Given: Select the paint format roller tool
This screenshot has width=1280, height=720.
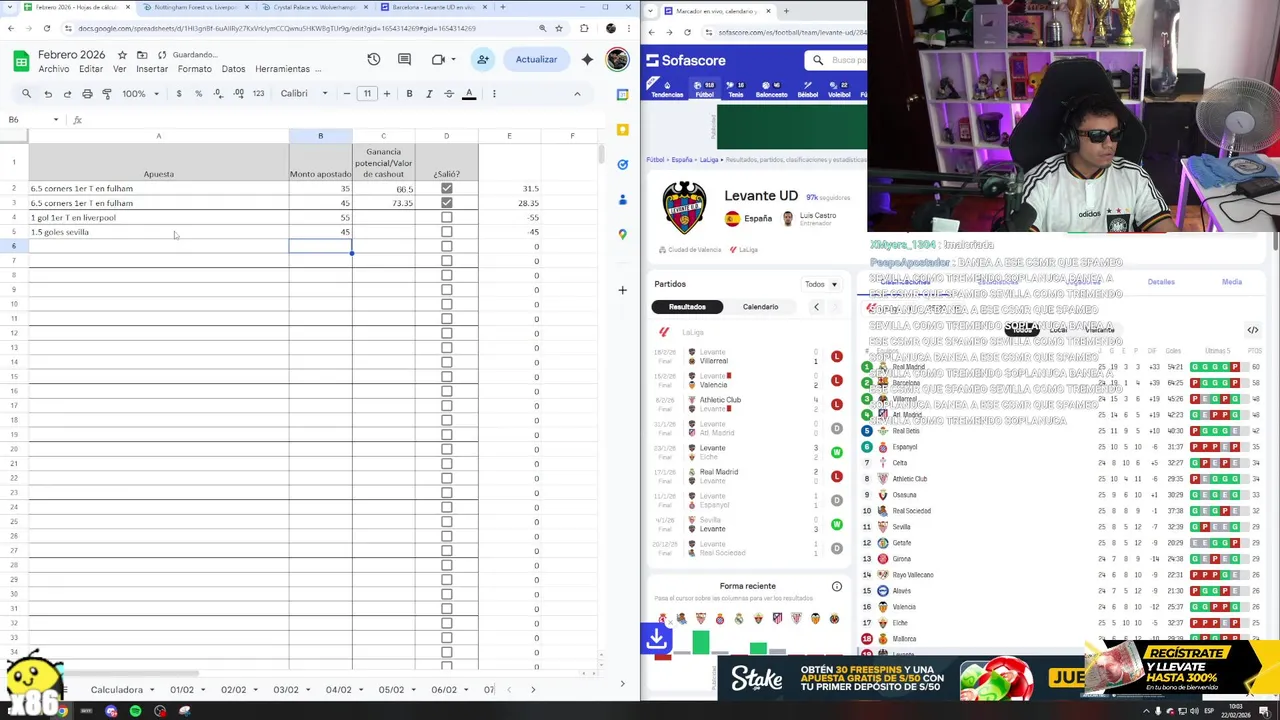Looking at the screenshot, I should [107, 94].
